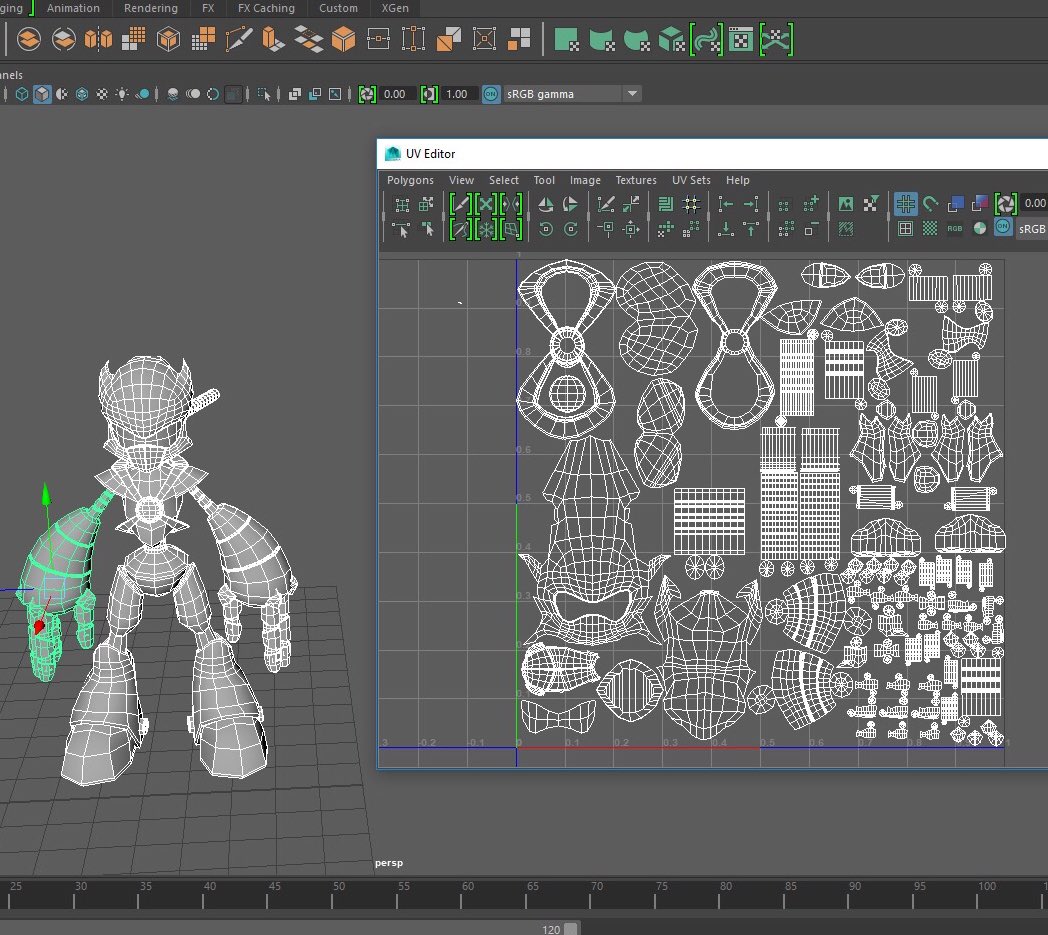This screenshot has height=935, width=1048.
Task: Toggle smooth shade all in viewport
Action: point(42,94)
